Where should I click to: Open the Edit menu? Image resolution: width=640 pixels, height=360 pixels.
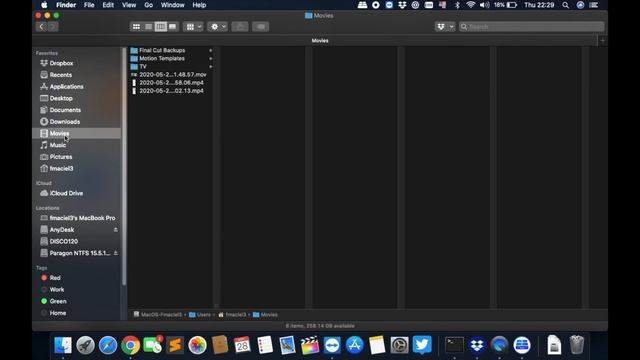108,5
